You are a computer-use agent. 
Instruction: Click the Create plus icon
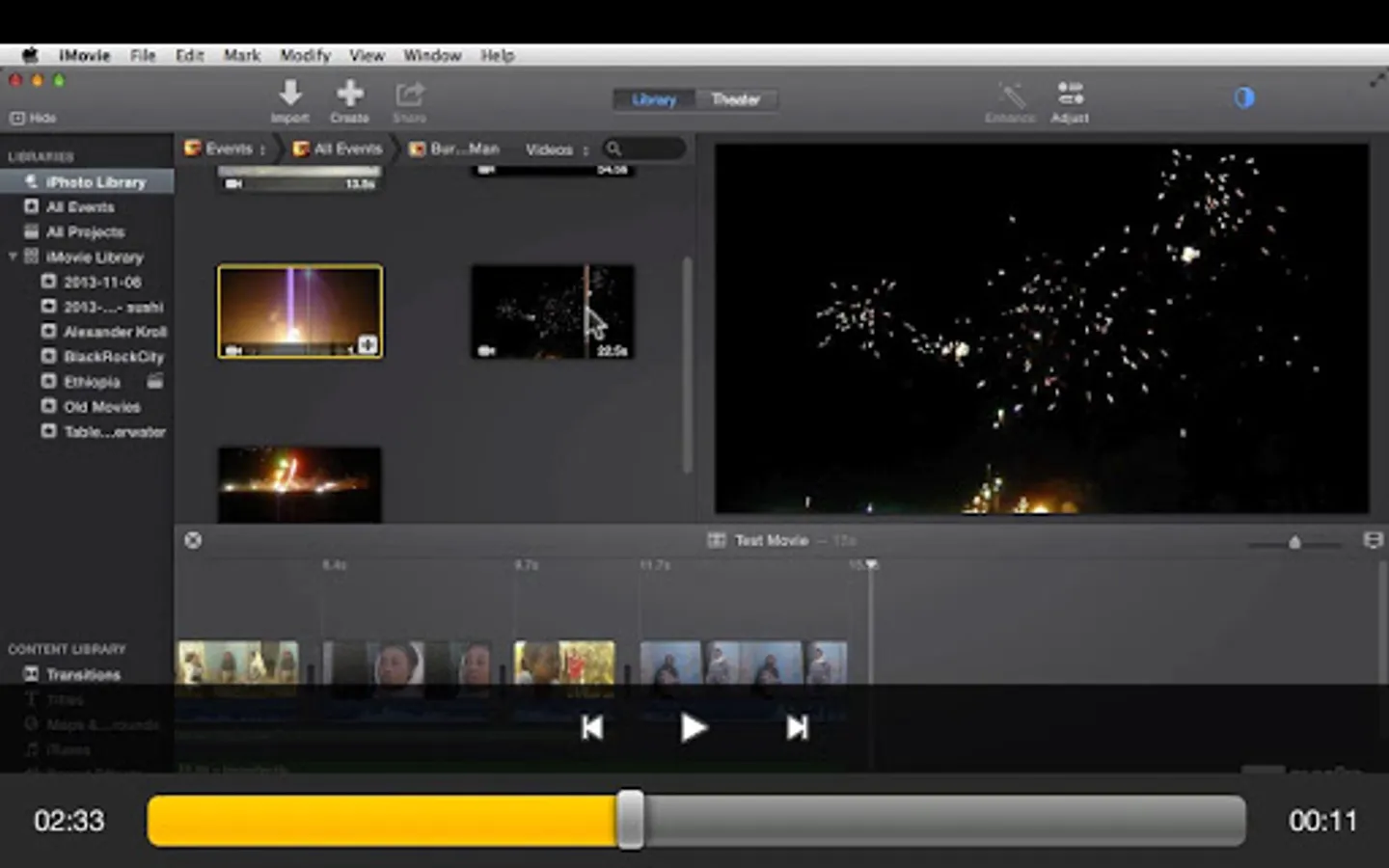349,95
